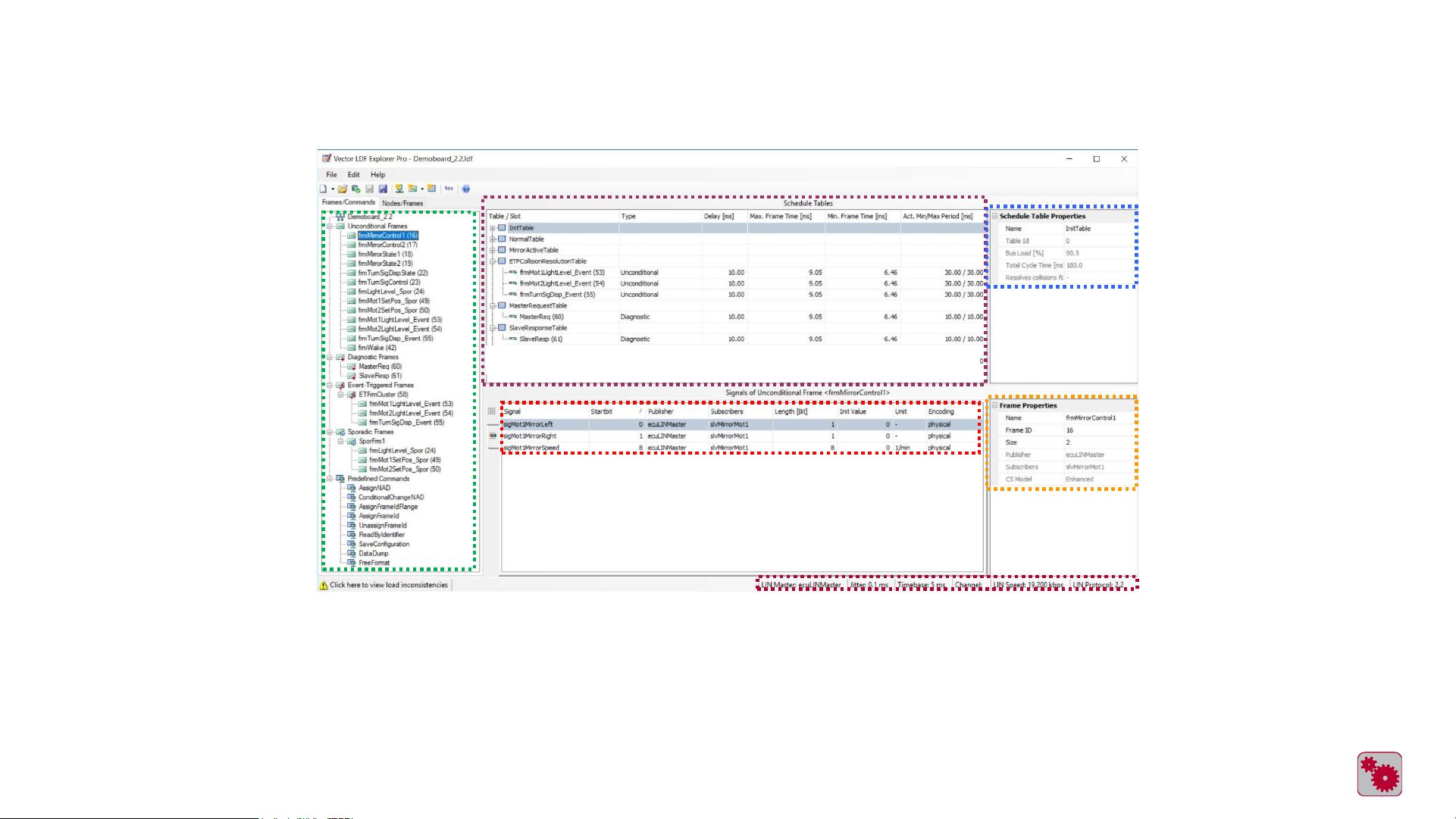
Task: Collapse the Unconditional Frames tree node
Action: [330, 226]
